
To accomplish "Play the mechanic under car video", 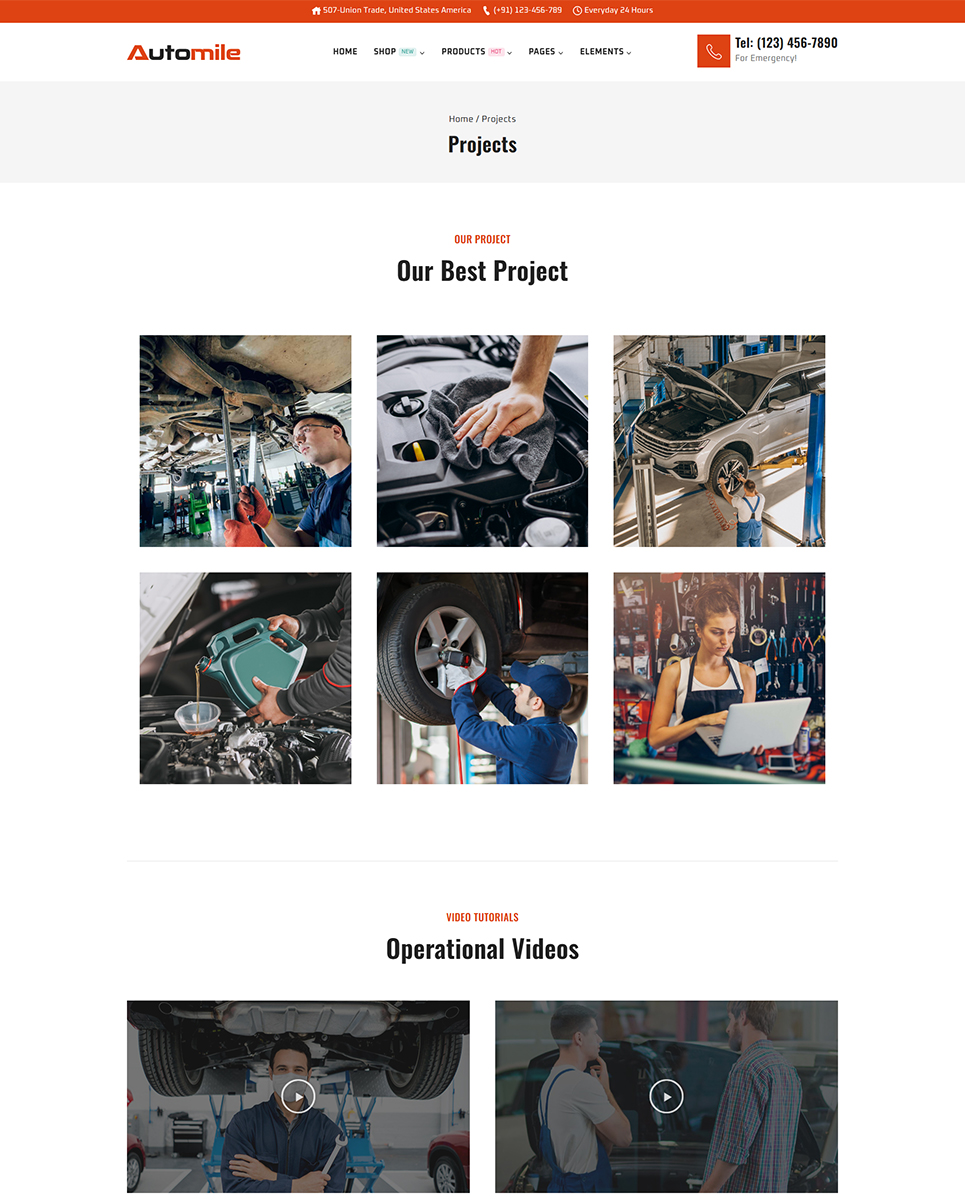I will click(x=298, y=1096).
